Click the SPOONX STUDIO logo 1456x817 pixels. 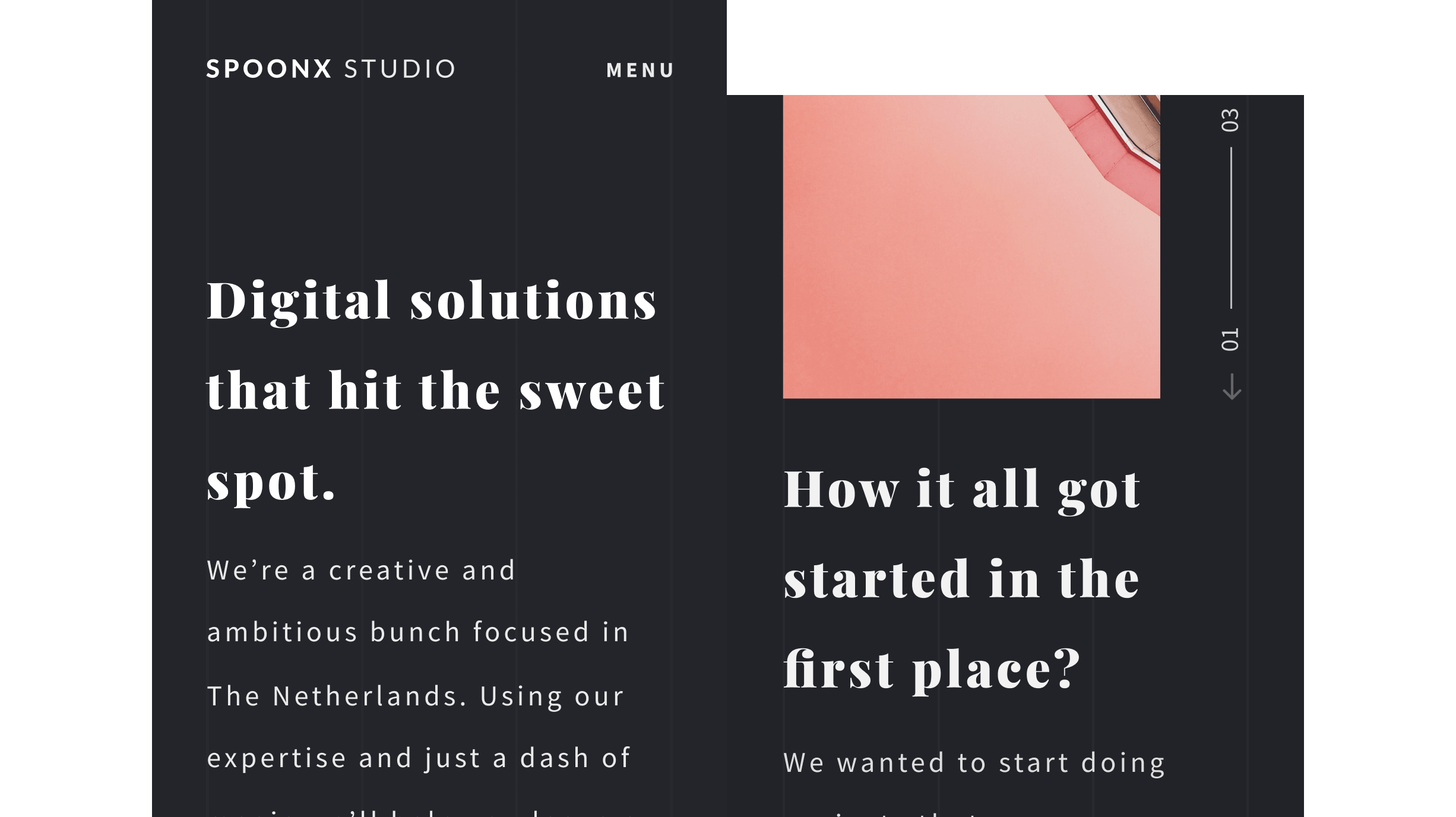pos(331,69)
